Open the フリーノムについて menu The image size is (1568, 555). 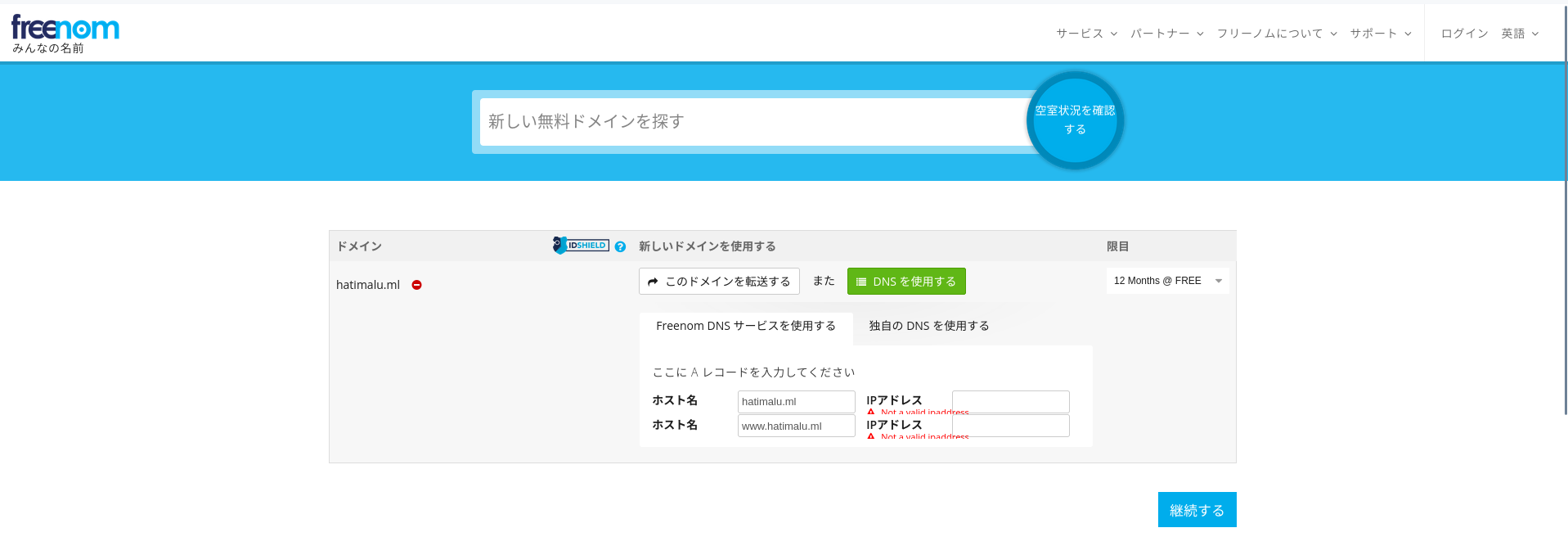coord(1277,34)
